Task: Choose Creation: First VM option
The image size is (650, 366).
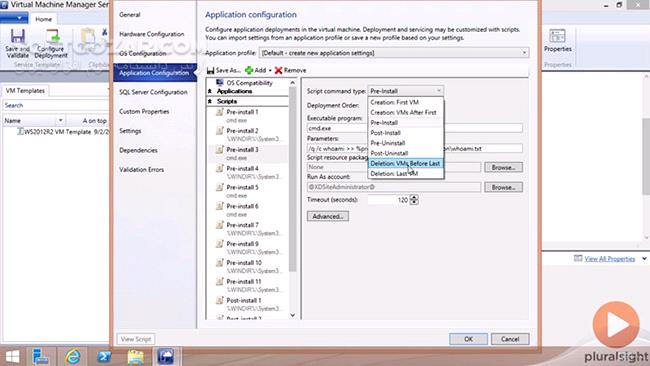Action: coord(405,102)
